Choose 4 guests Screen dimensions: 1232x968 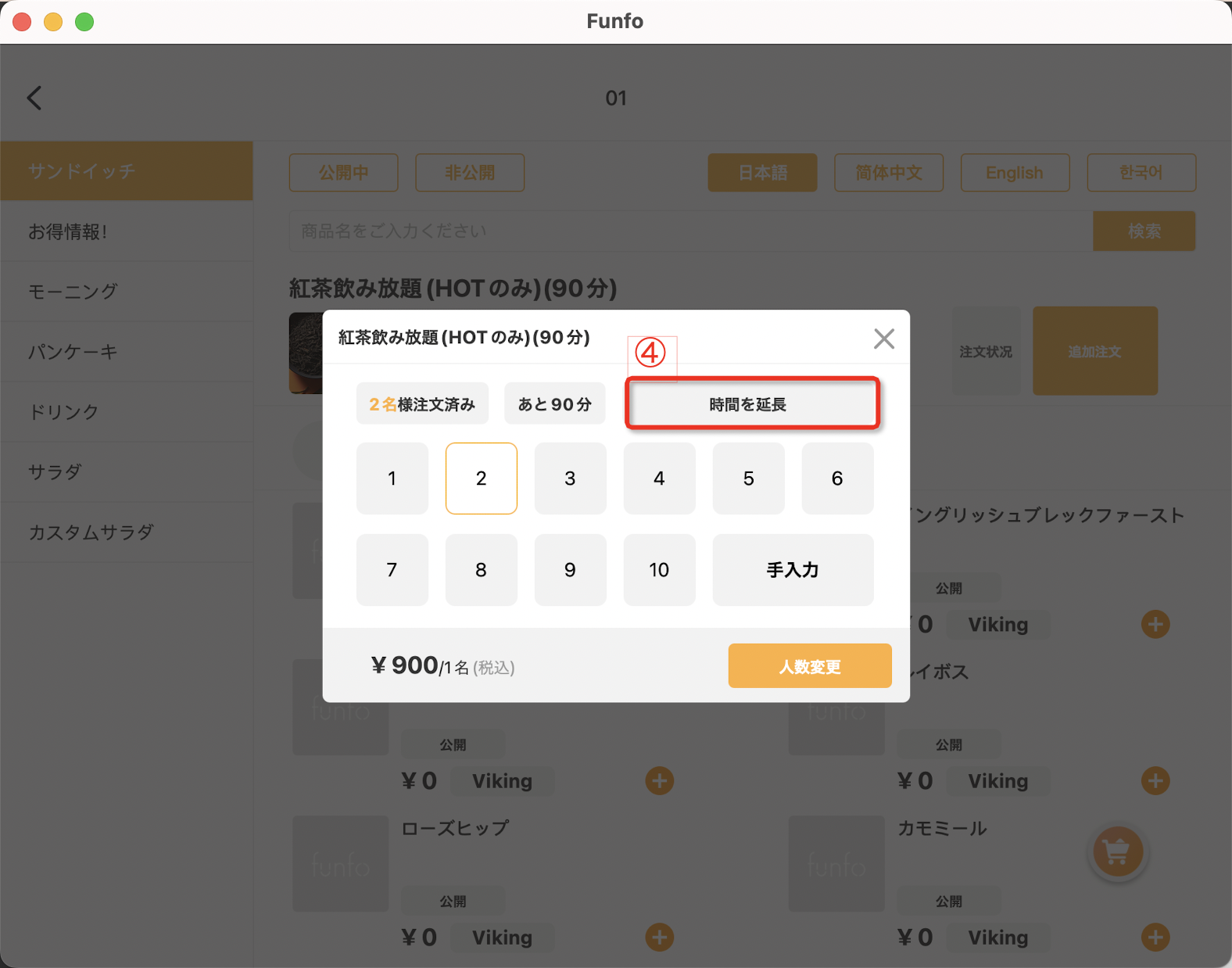660,479
